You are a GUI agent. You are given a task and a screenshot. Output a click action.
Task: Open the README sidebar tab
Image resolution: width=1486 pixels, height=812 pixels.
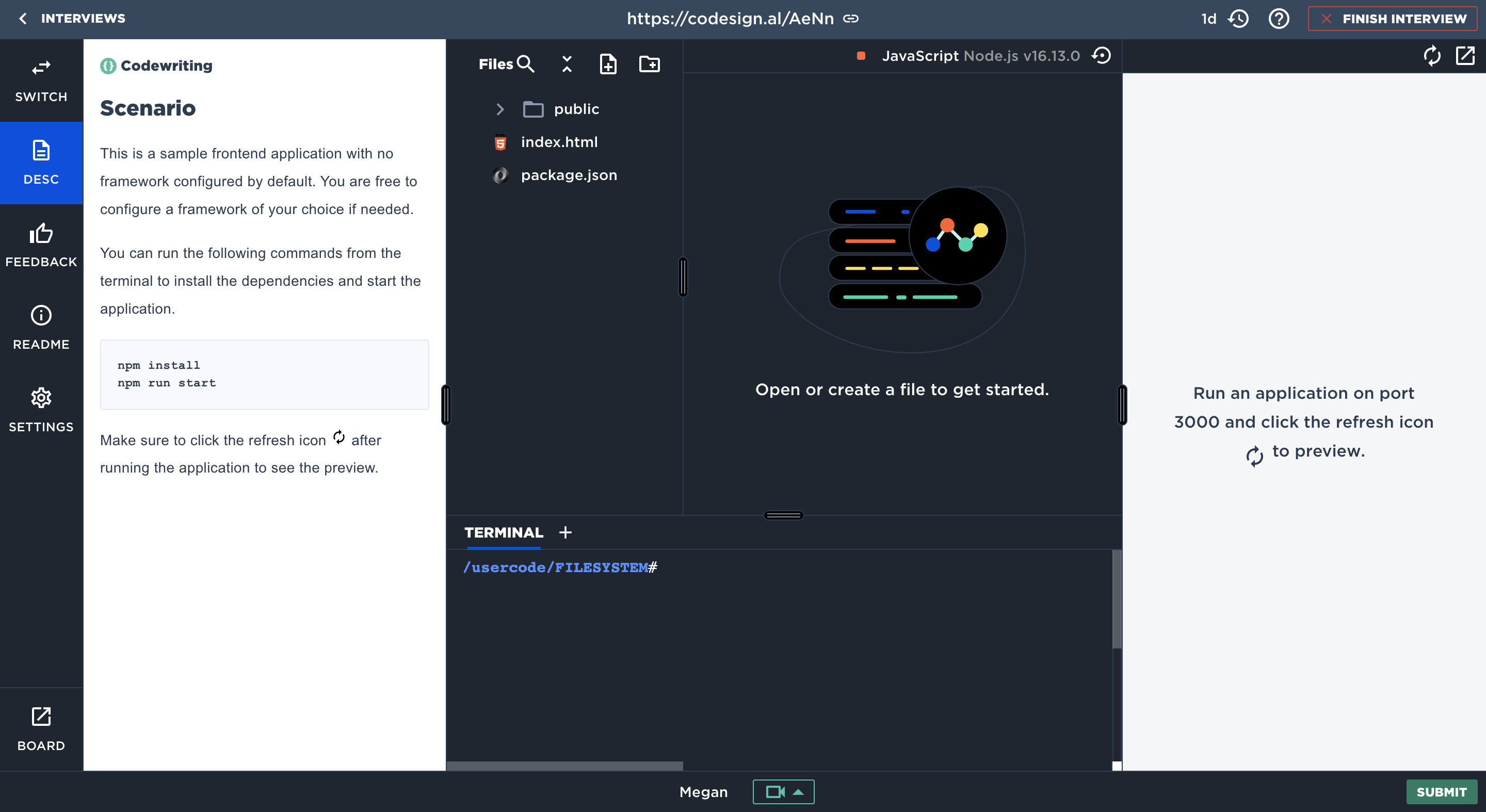41,328
